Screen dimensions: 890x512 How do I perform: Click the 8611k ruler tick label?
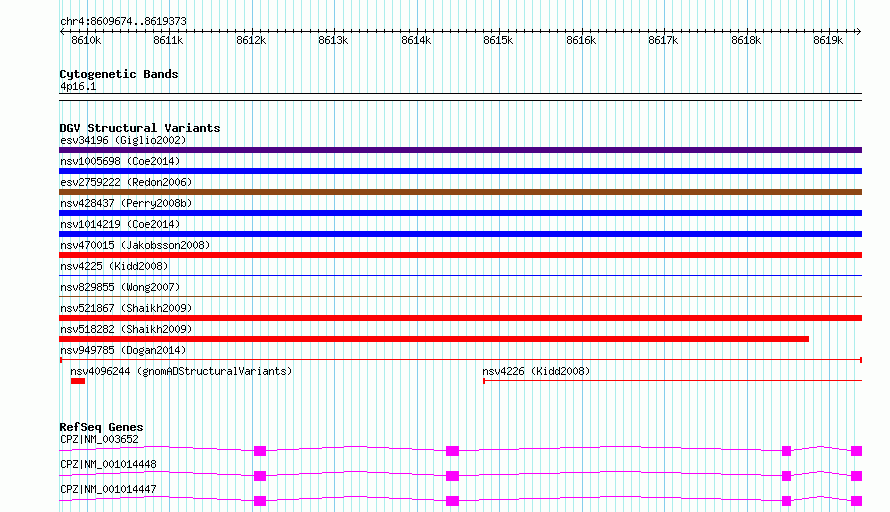pyautogui.click(x=169, y=40)
